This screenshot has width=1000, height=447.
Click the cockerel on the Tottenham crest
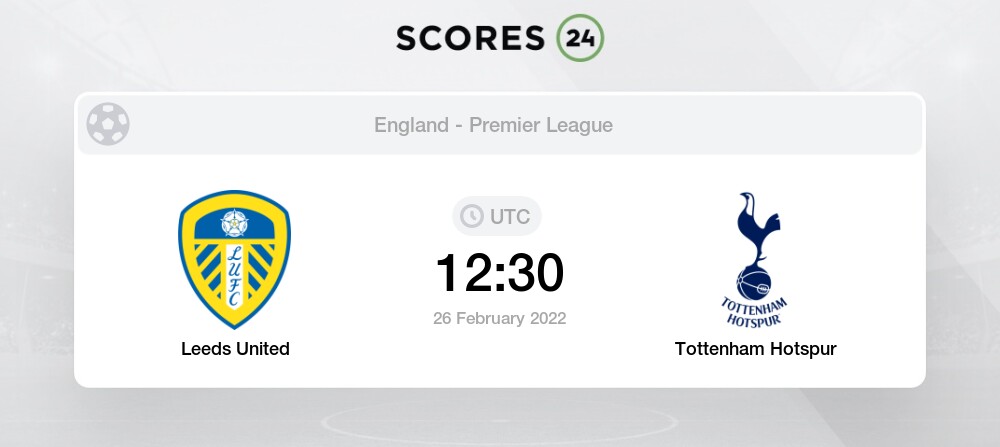(x=755, y=228)
